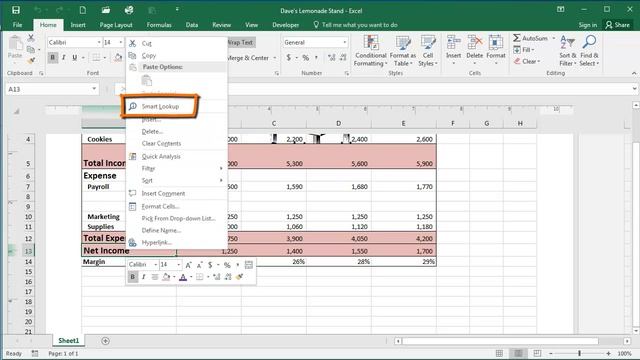The height and width of the screenshot is (360, 640).
Task: Switch to Page Break Preview in status bar
Action: pos(537,353)
